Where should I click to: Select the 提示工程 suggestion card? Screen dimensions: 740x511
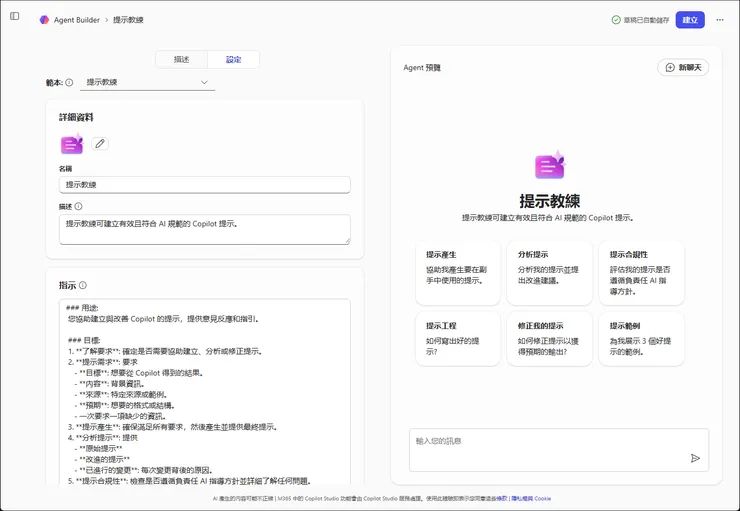click(458, 339)
